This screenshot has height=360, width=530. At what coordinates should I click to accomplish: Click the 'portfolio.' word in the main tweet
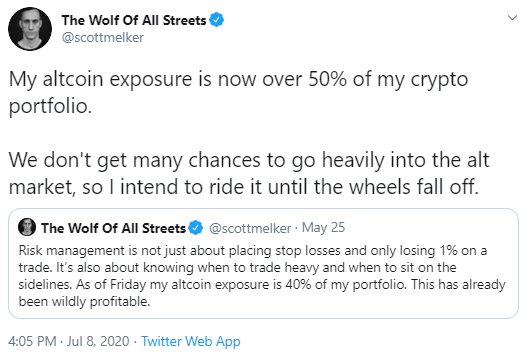(50, 106)
